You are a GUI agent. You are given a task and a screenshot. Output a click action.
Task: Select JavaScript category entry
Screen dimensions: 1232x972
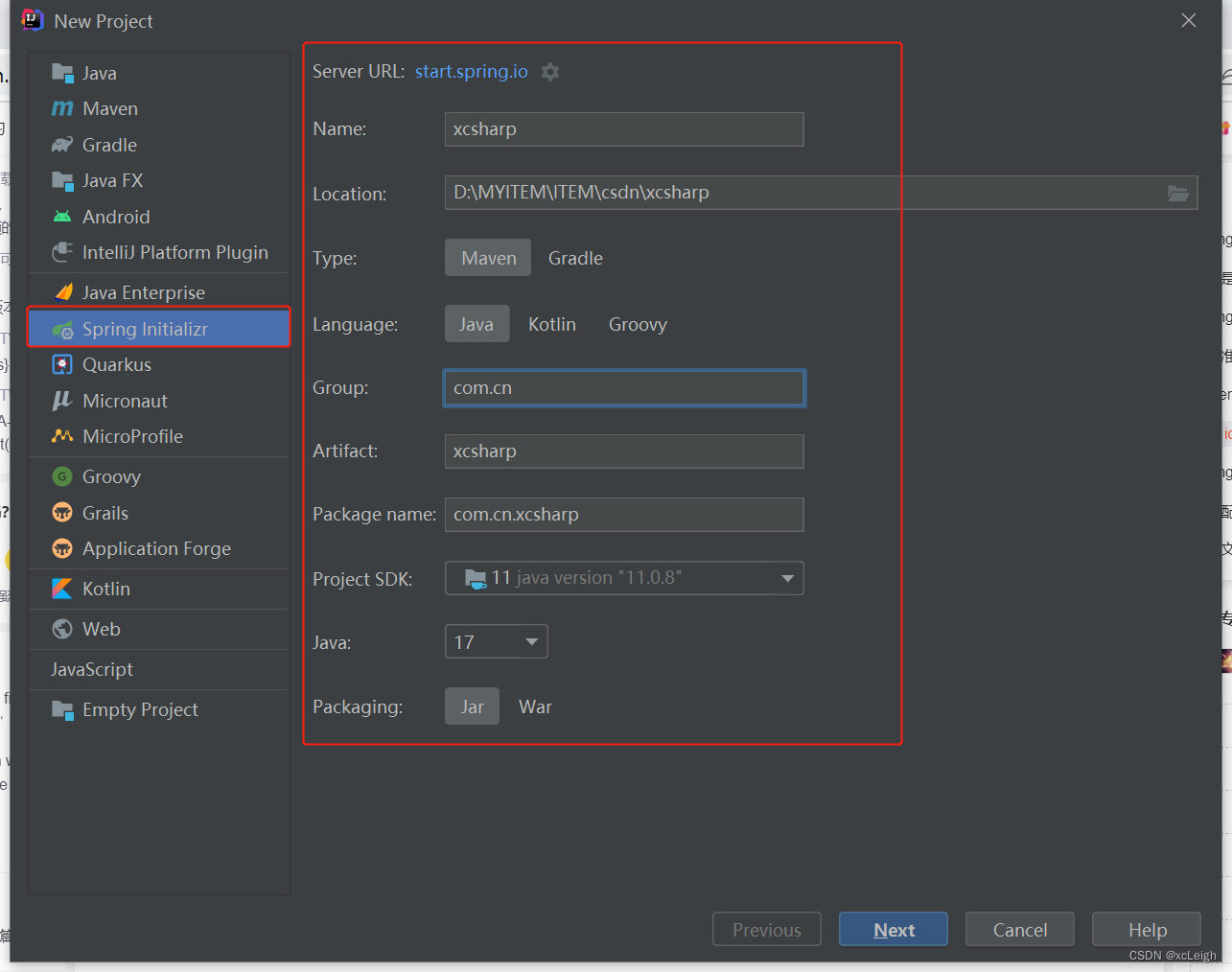click(159, 669)
